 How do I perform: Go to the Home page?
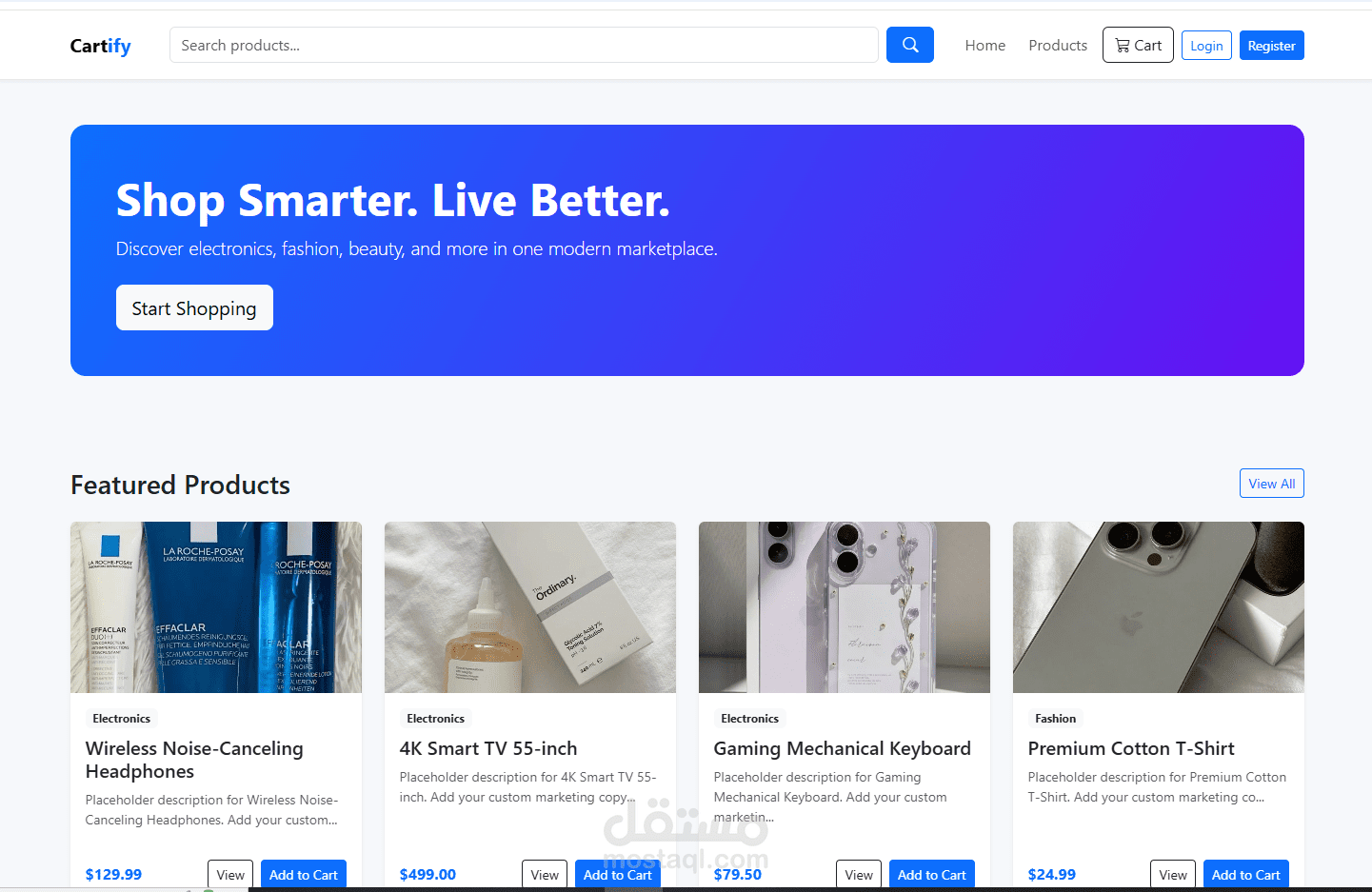984,45
